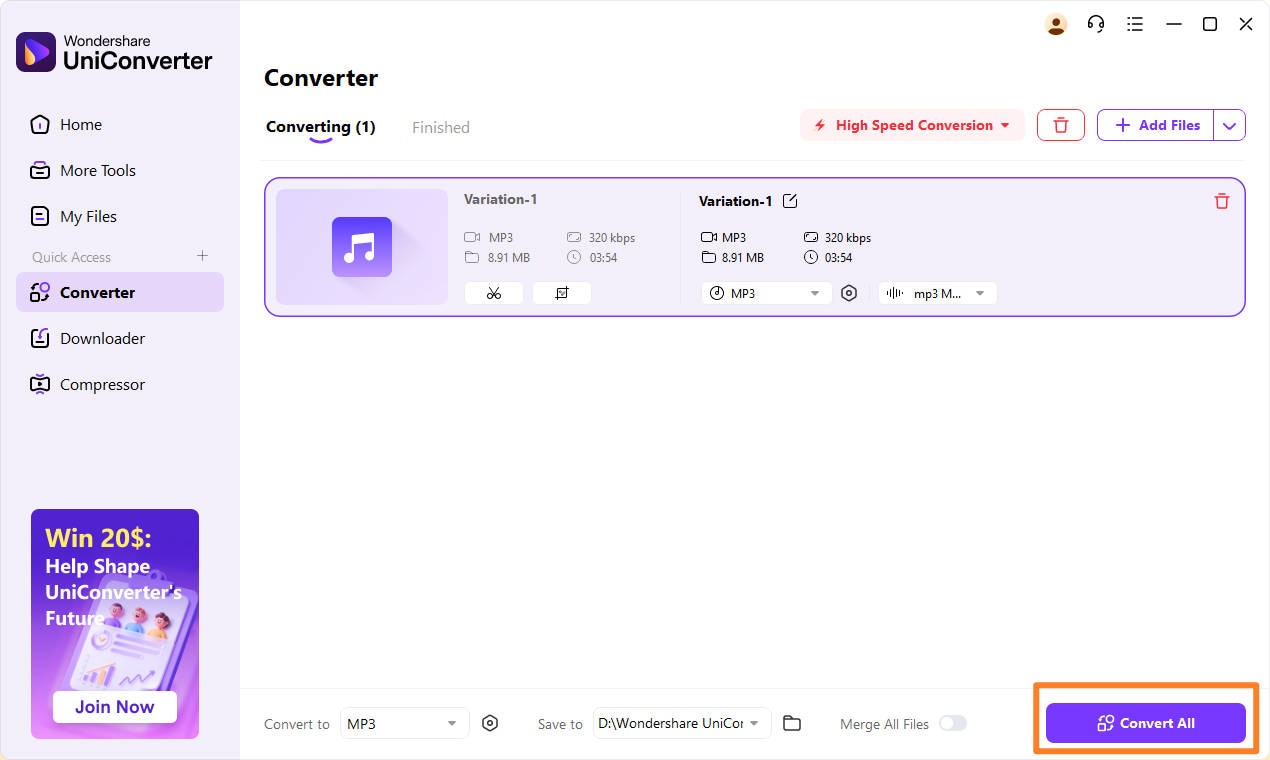Open the hamburger menu in title bar

click(1135, 24)
